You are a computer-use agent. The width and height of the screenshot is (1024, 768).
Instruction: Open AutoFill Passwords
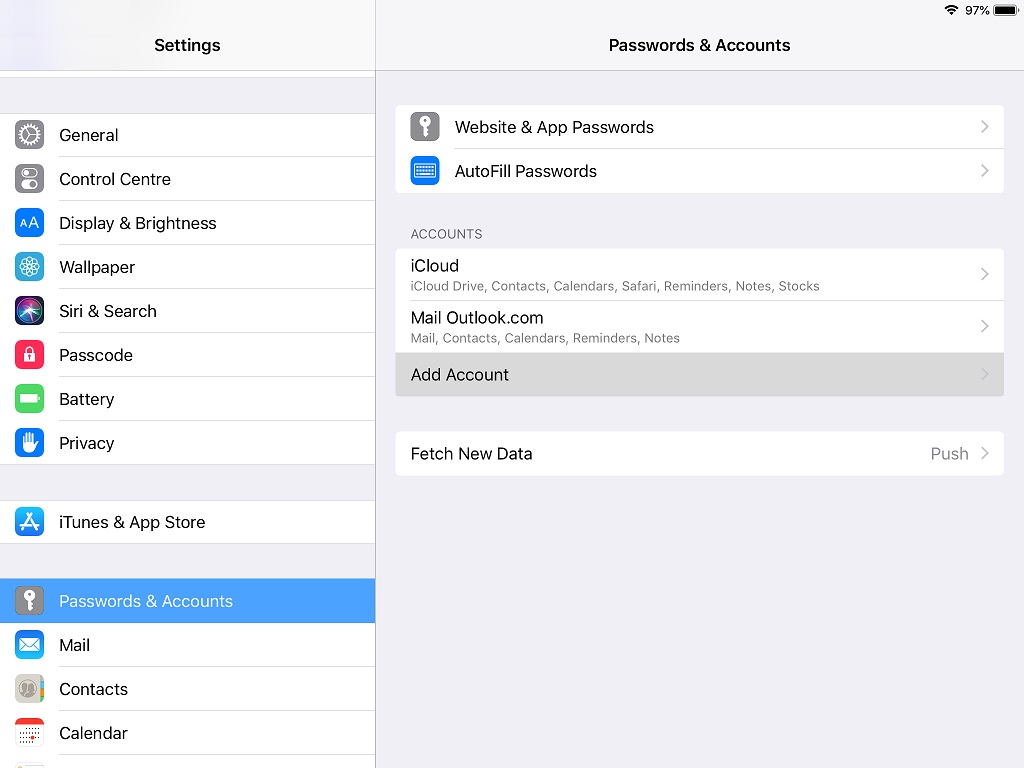[x=699, y=171]
